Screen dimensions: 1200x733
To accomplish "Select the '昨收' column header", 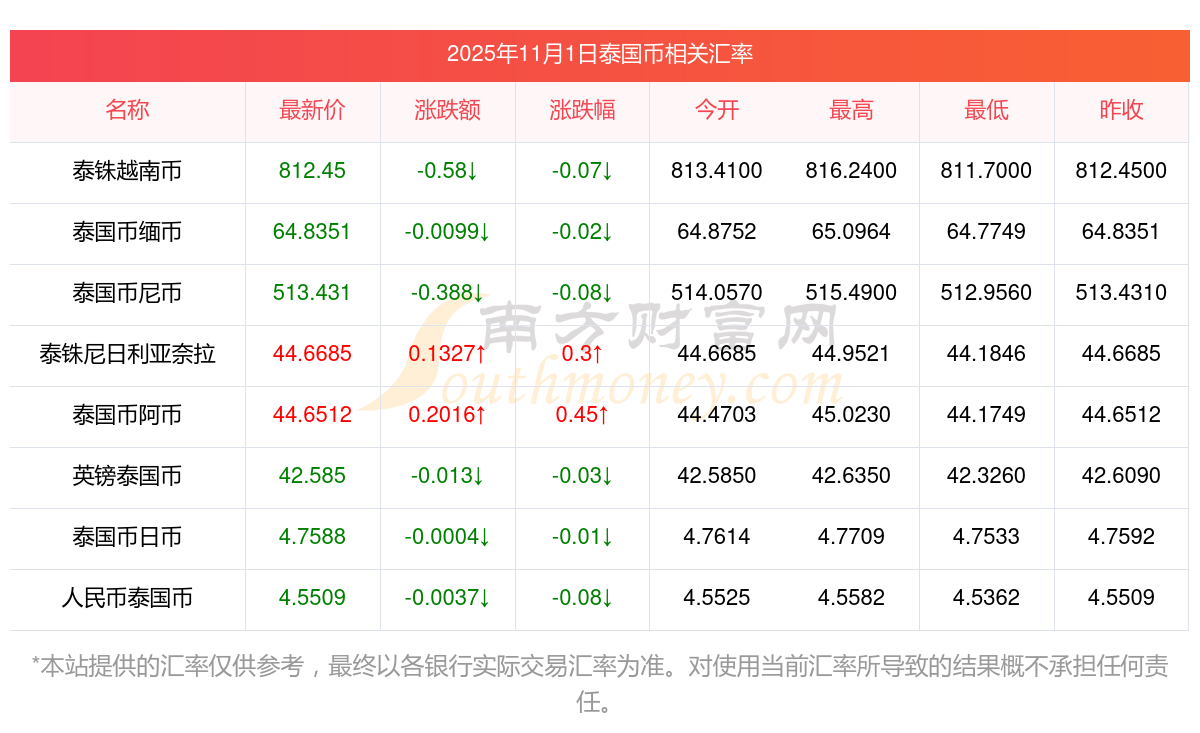I will tap(1121, 110).
